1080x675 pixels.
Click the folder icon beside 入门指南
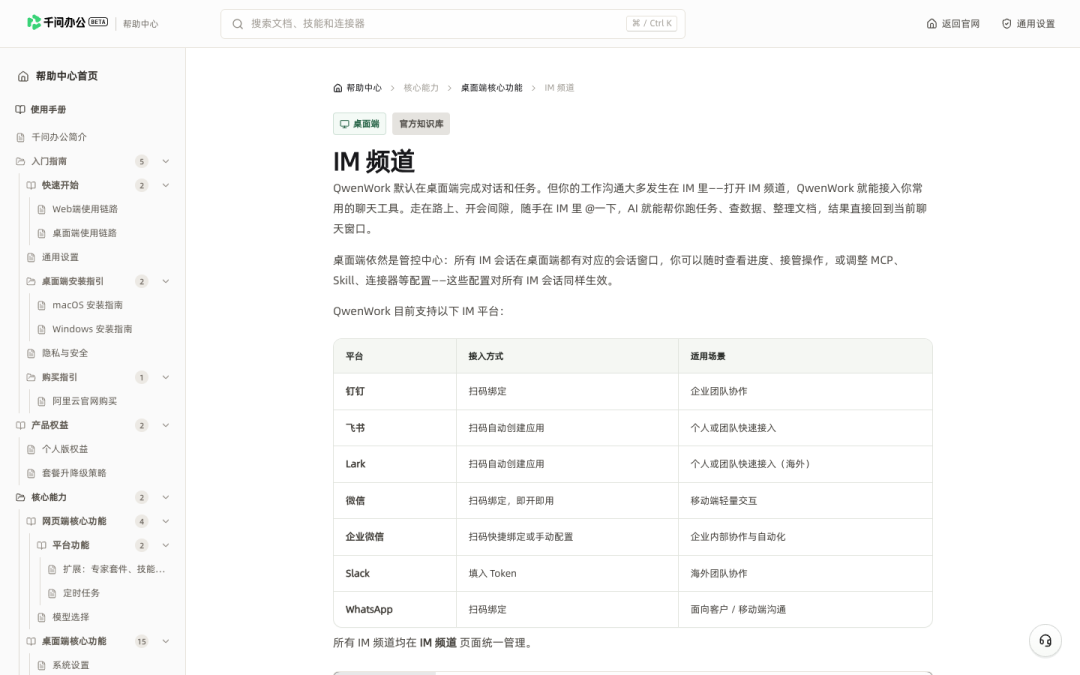point(20,161)
